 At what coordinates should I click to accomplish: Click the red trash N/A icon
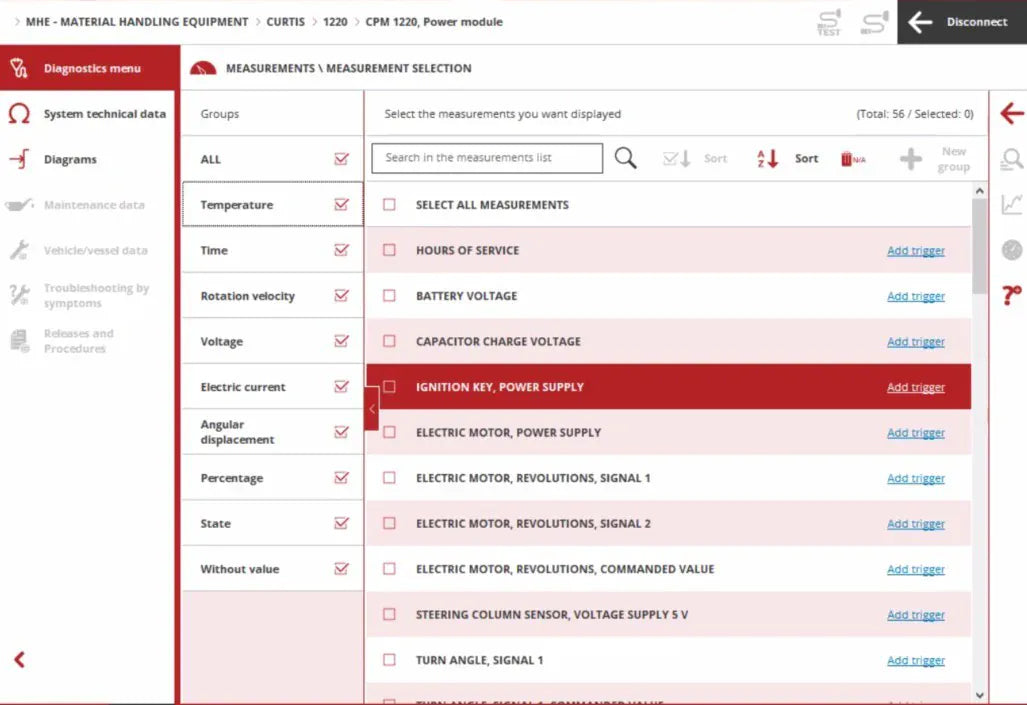pos(853,159)
